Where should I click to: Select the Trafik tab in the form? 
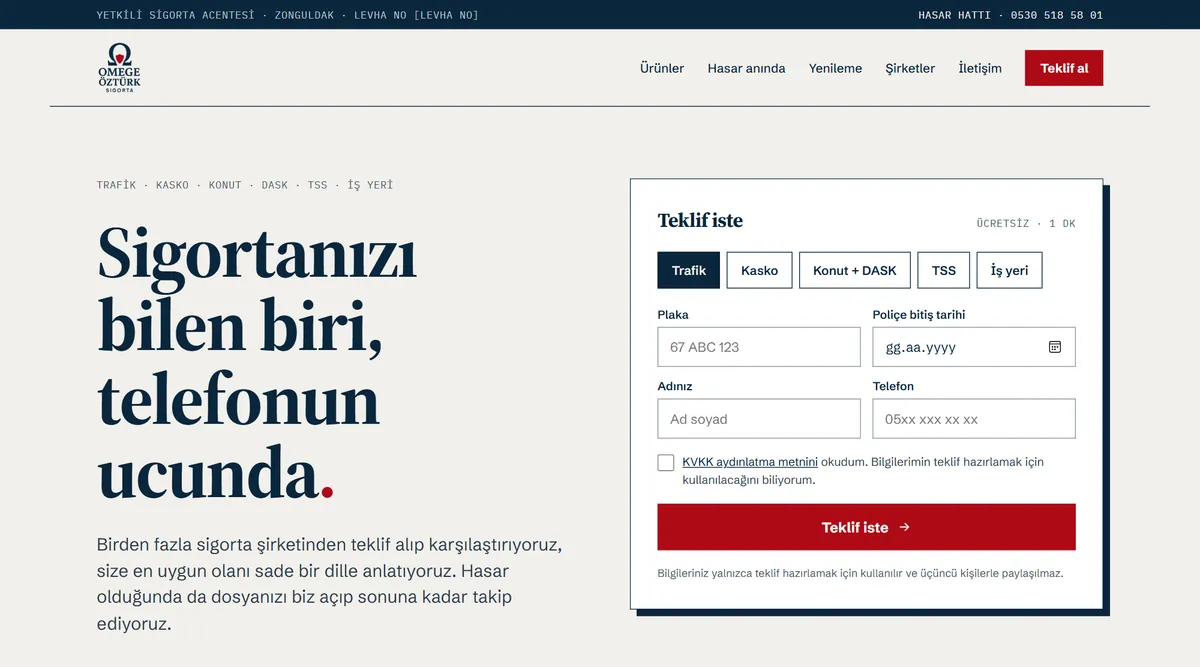(x=689, y=270)
